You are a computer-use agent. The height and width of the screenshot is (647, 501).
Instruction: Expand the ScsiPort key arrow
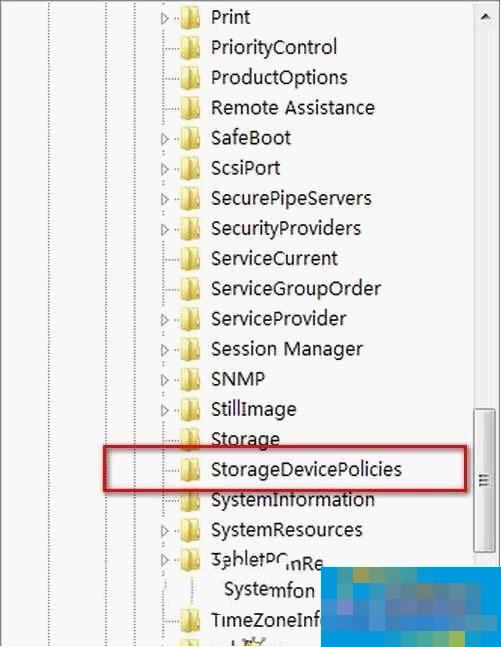[165, 169]
